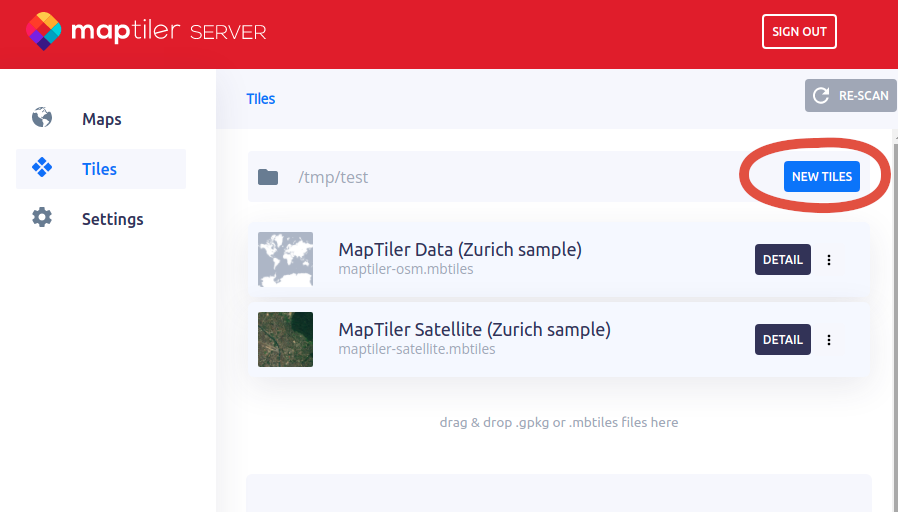Viewport: 898px width, 512px height.
Task: Click the Tiles breadcrumb link
Action: click(x=260, y=99)
